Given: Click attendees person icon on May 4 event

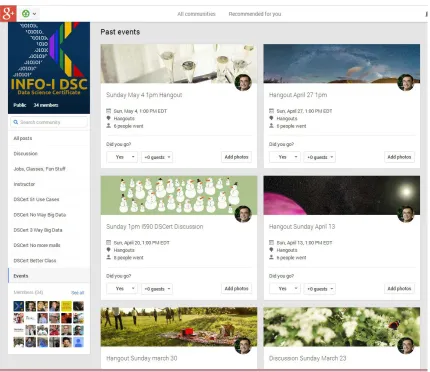Looking at the screenshot, I should [108, 126].
